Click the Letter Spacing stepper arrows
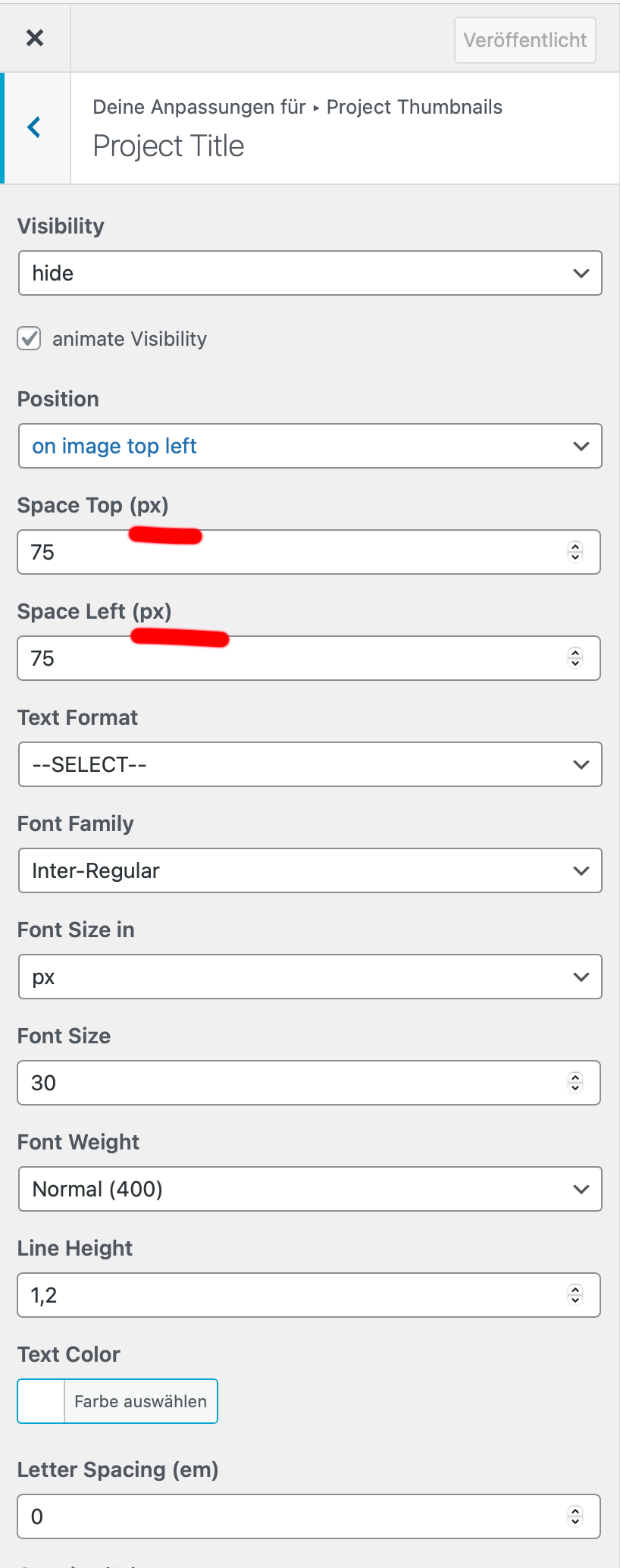Screen dimensions: 620x1568 (575, 1516)
